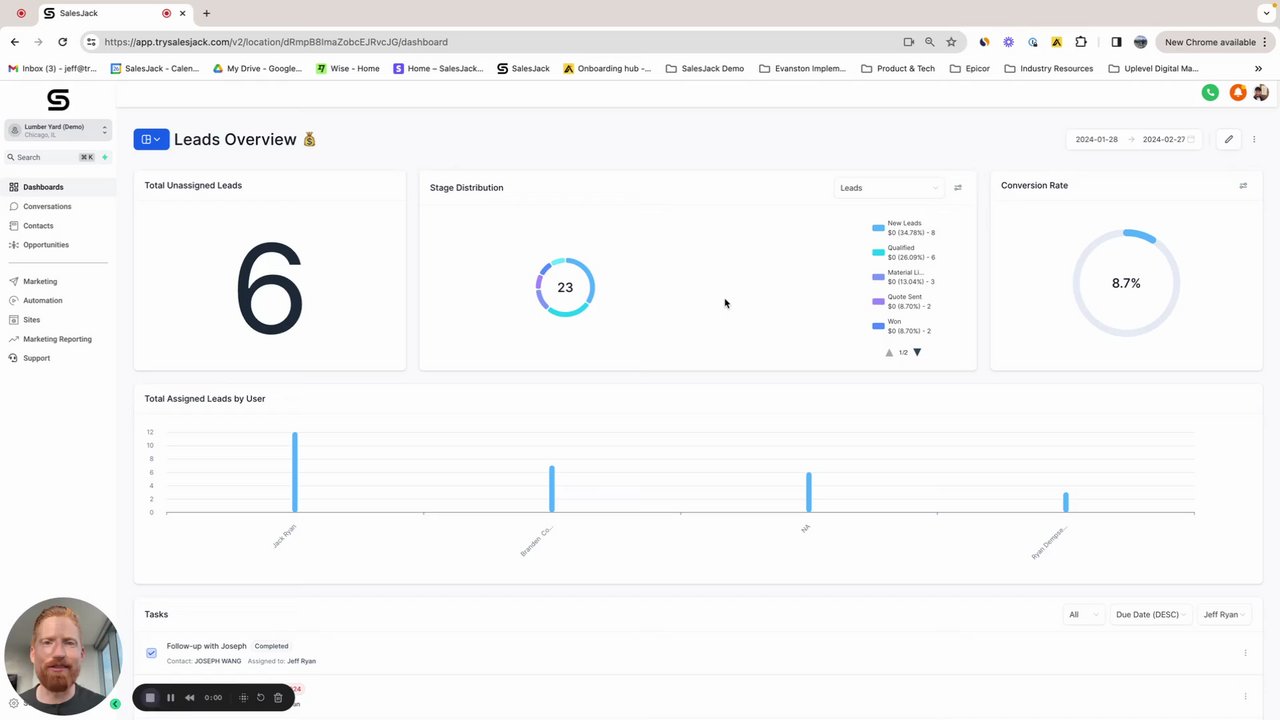Click the green phone dialer icon
The height and width of the screenshot is (720, 1280).
(1210, 92)
